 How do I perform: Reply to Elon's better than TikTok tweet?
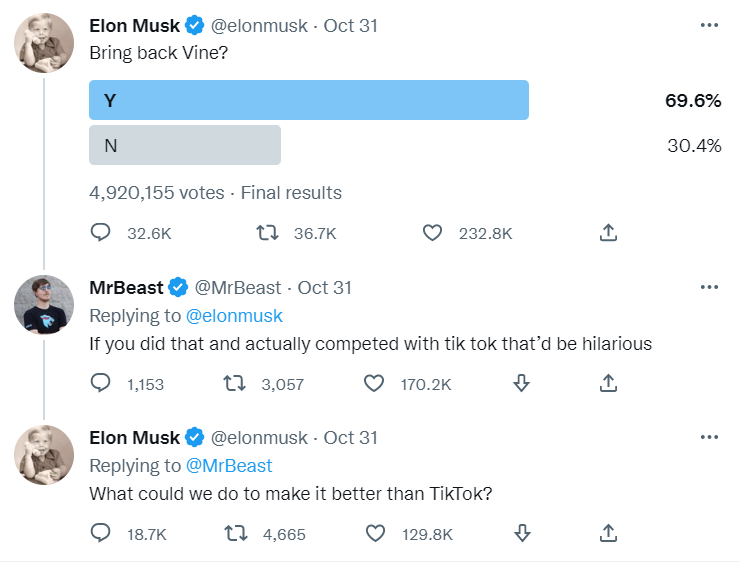[x=100, y=534]
